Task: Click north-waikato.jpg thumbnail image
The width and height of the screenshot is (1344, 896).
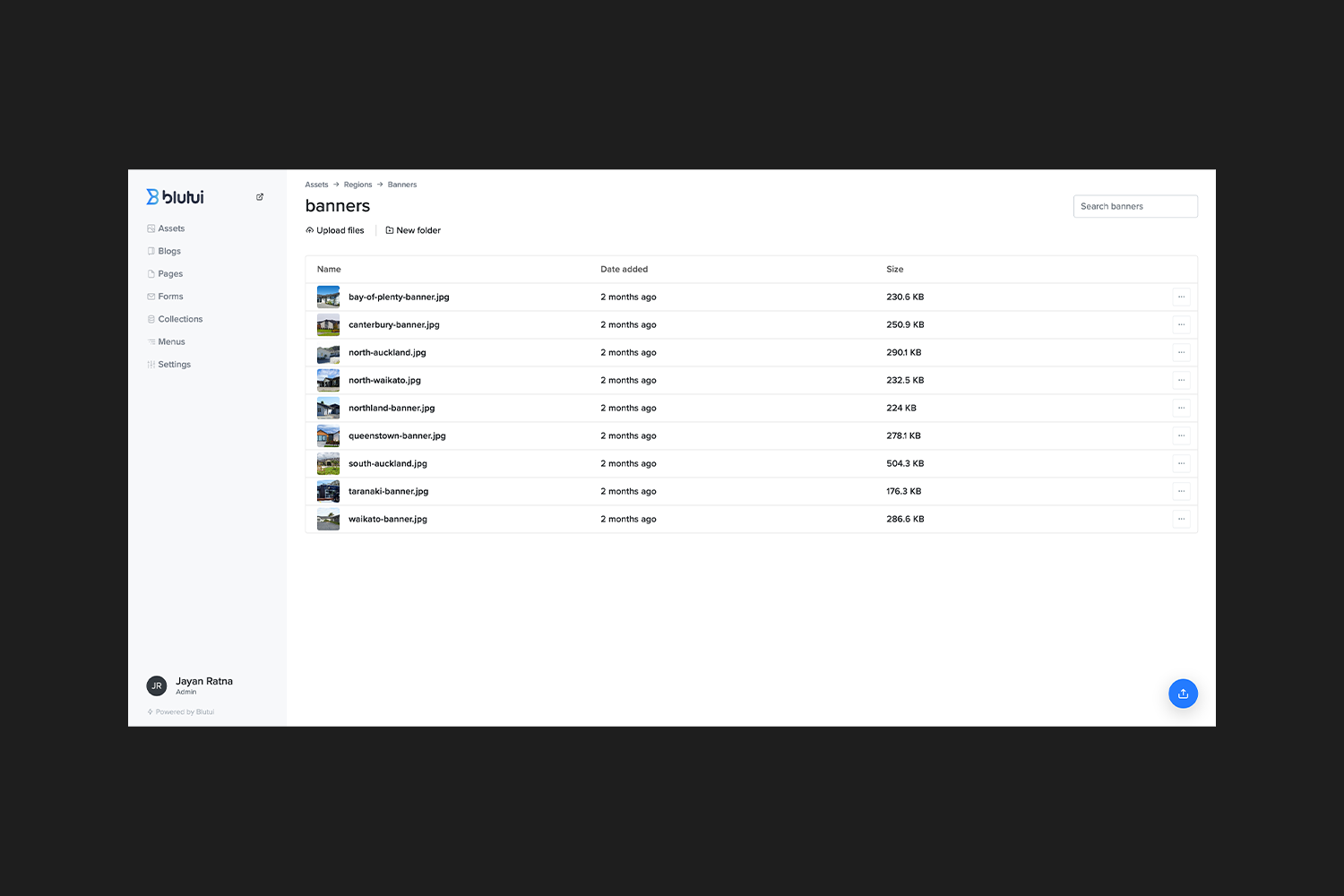Action: (x=328, y=380)
